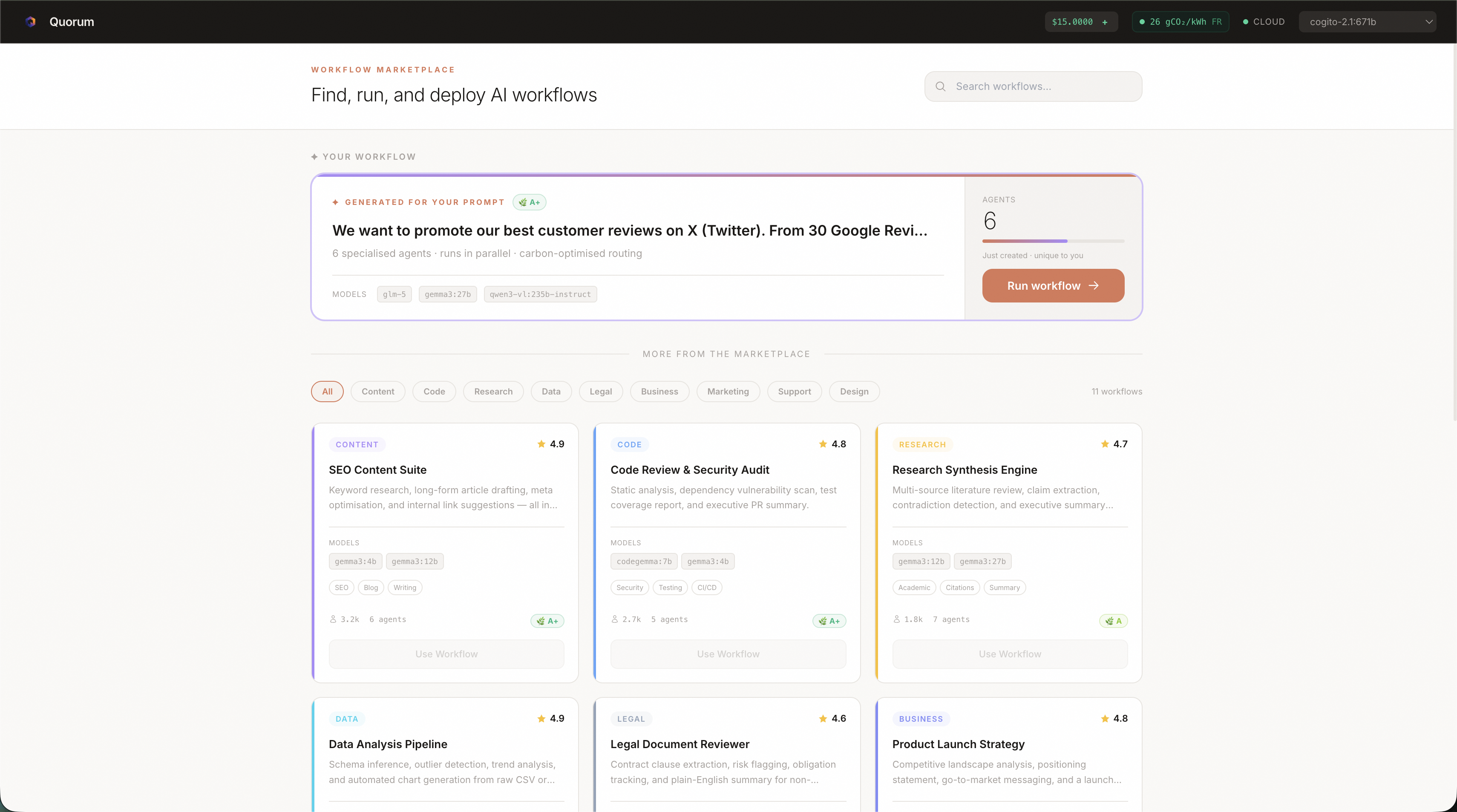The width and height of the screenshot is (1457, 812).
Task: Click the agents progress bar
Action: (1053, 241)
